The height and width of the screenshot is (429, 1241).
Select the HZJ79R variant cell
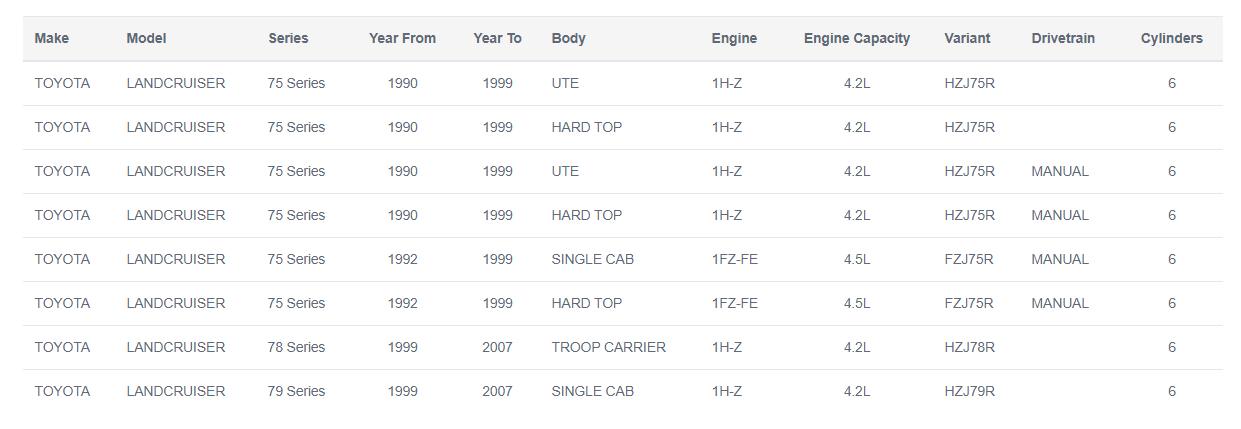969,391
